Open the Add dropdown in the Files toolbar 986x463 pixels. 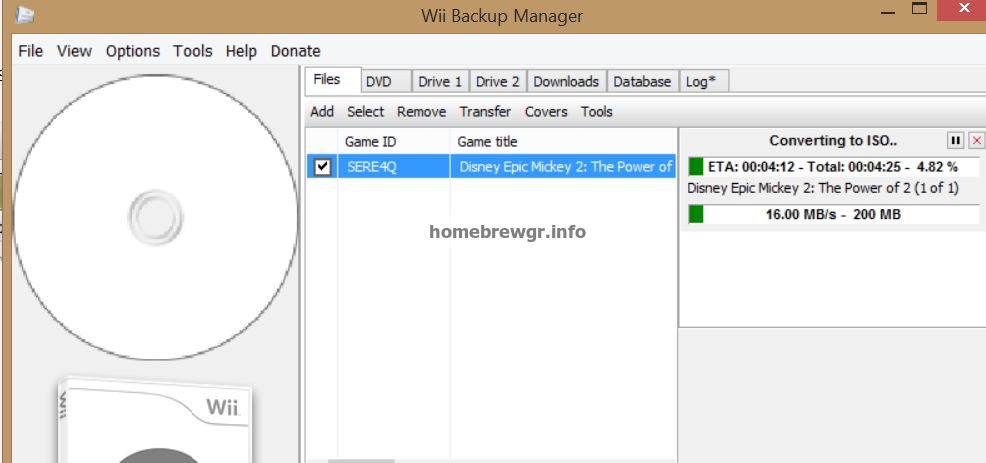point(322,112)
